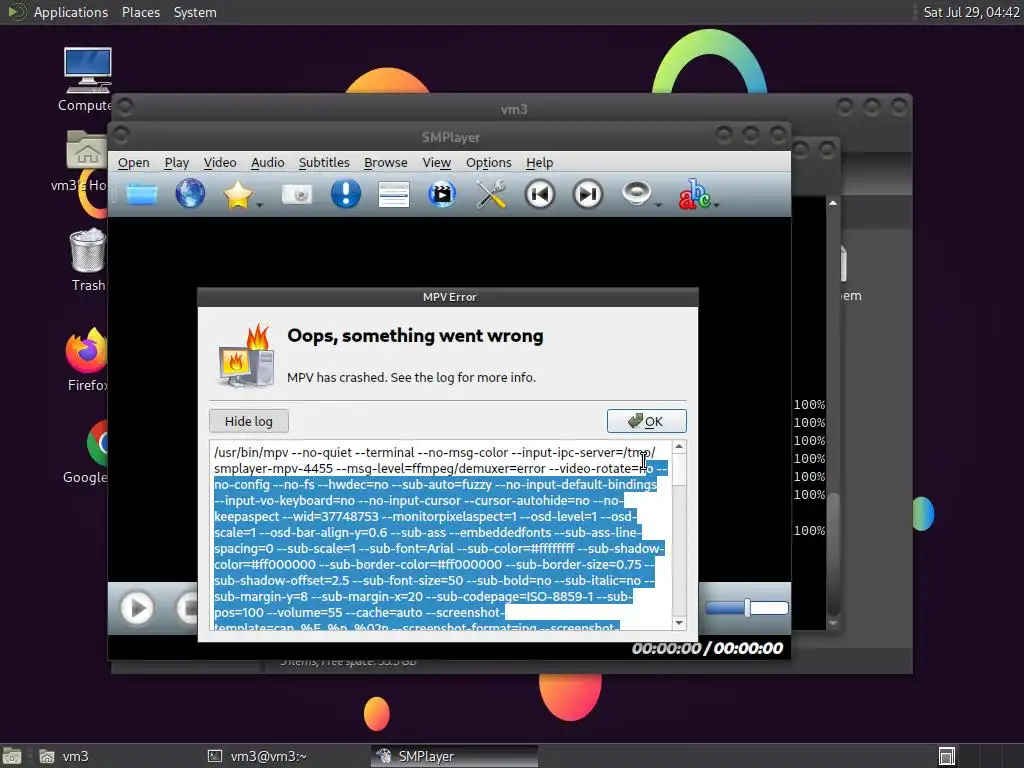The width and height of the screenshot is (1024, 768).
Task: Open the Help menu
Action: click(x=539, y=163)
